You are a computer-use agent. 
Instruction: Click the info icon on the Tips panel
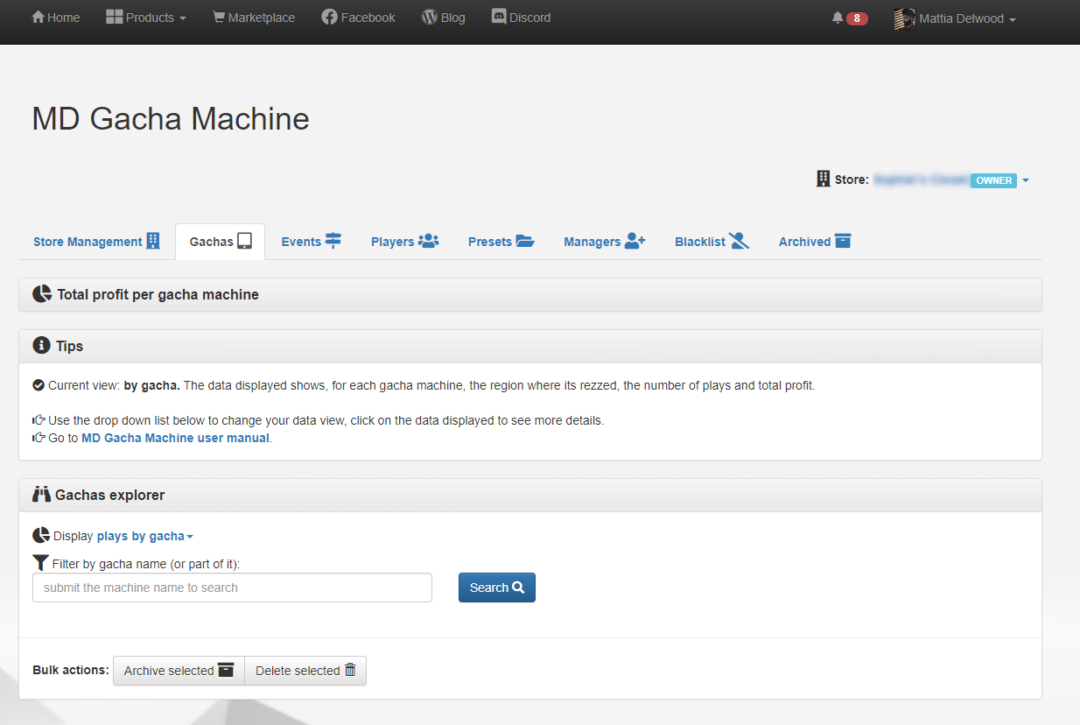click(x=41, y=345)
